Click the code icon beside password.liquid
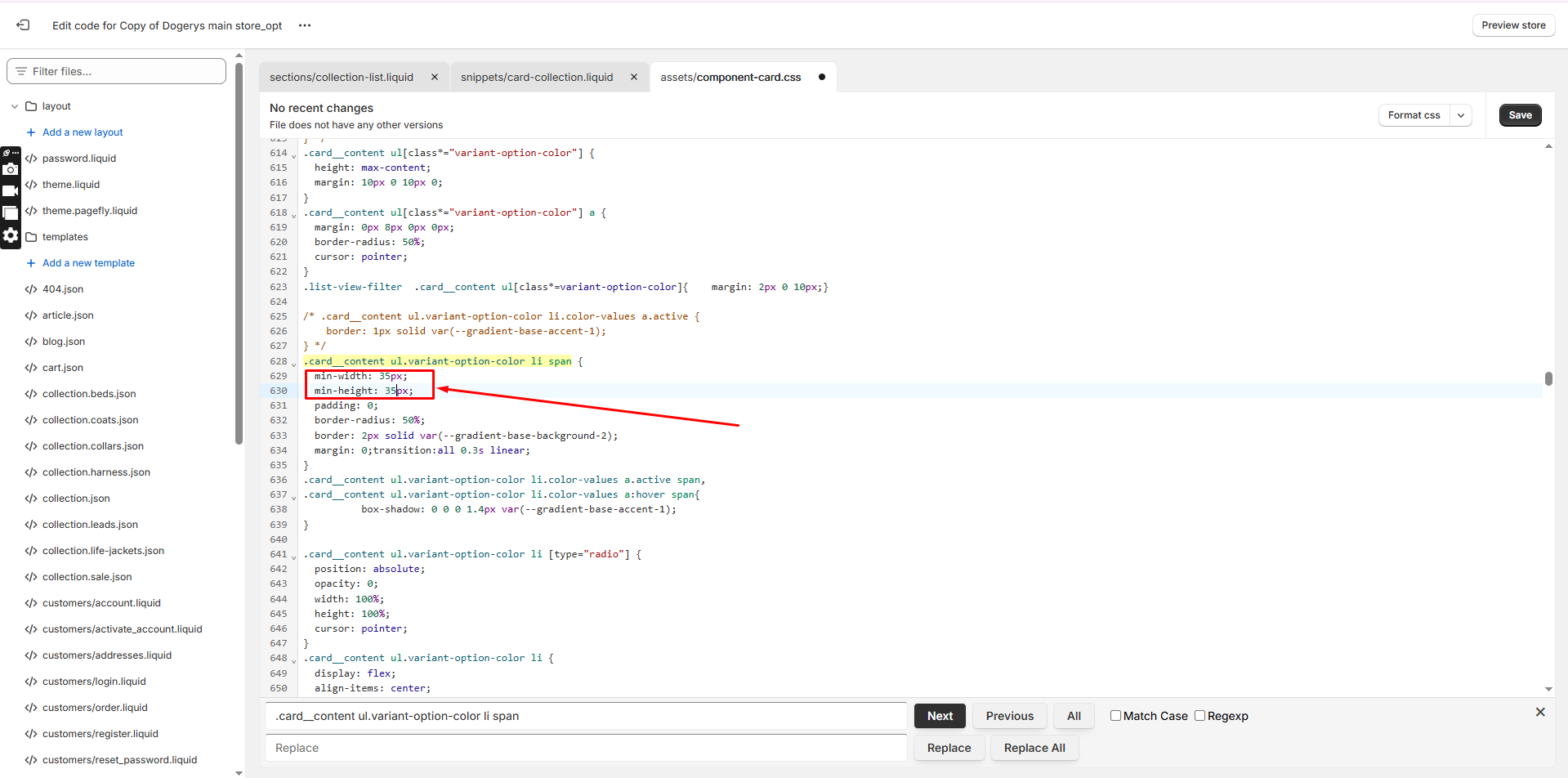 (31, 159)
